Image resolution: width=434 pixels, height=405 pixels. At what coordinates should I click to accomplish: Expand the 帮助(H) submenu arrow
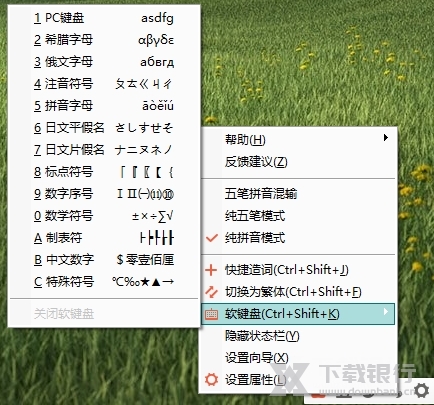pos(386,137)
